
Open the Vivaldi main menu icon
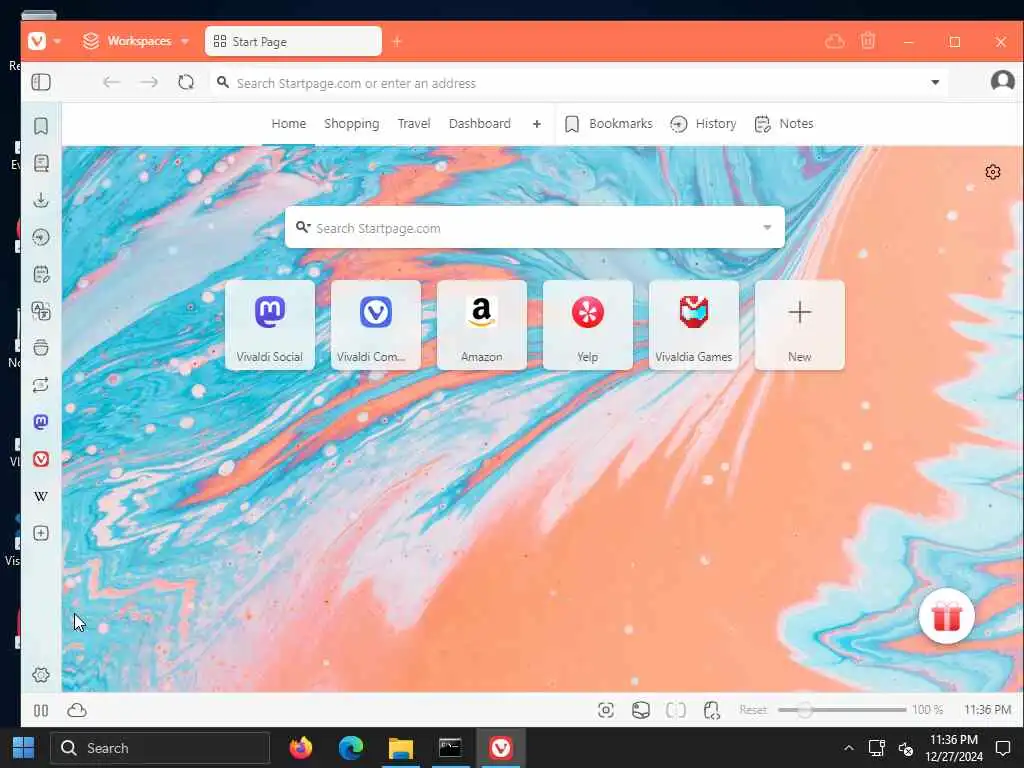pos(37,41)
